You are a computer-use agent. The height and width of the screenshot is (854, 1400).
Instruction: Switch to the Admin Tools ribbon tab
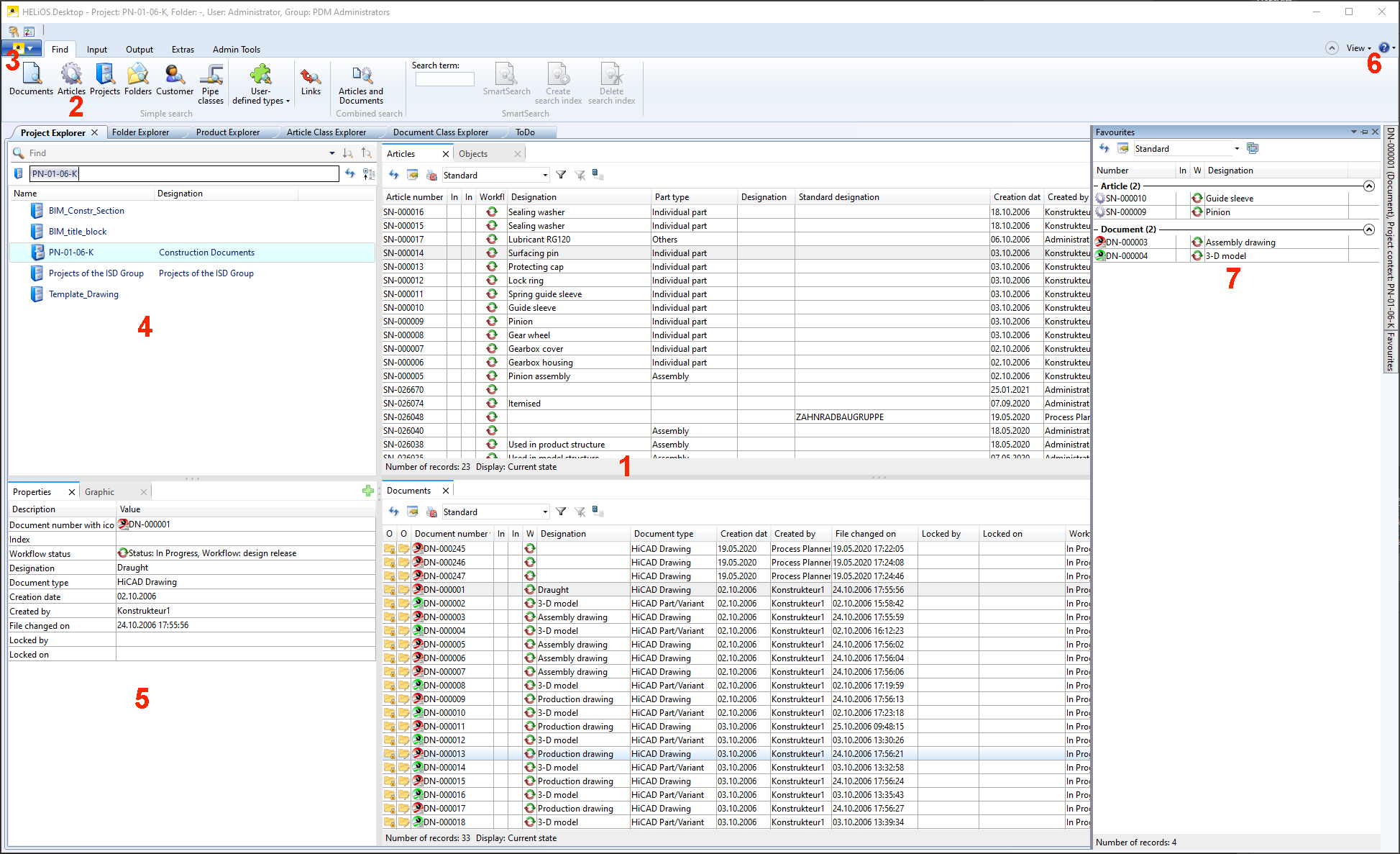click(x=236, y=50)
